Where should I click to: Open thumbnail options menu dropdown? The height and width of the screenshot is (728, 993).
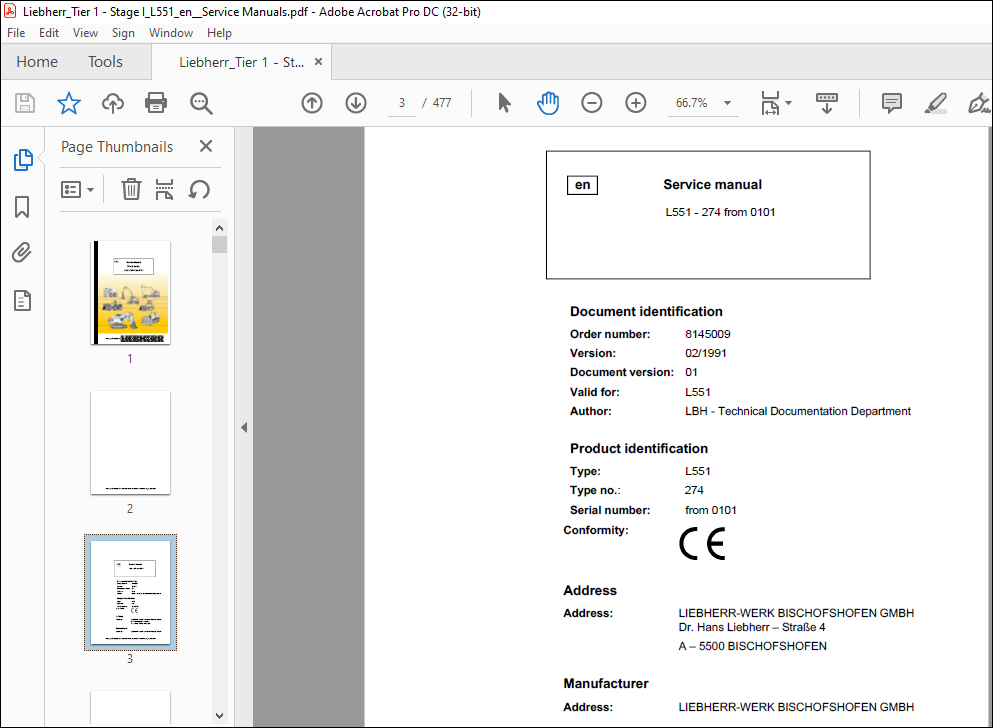[77, 189]
